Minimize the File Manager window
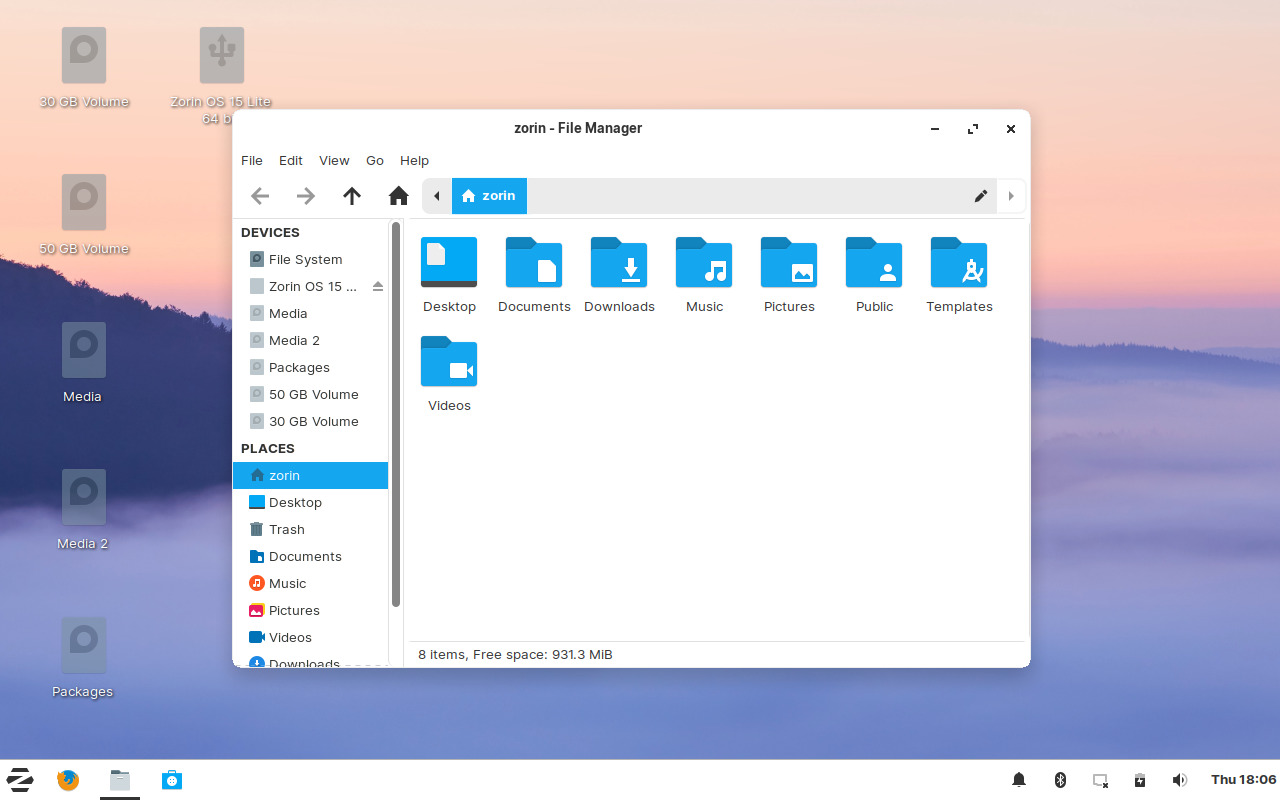 (935, 129)
